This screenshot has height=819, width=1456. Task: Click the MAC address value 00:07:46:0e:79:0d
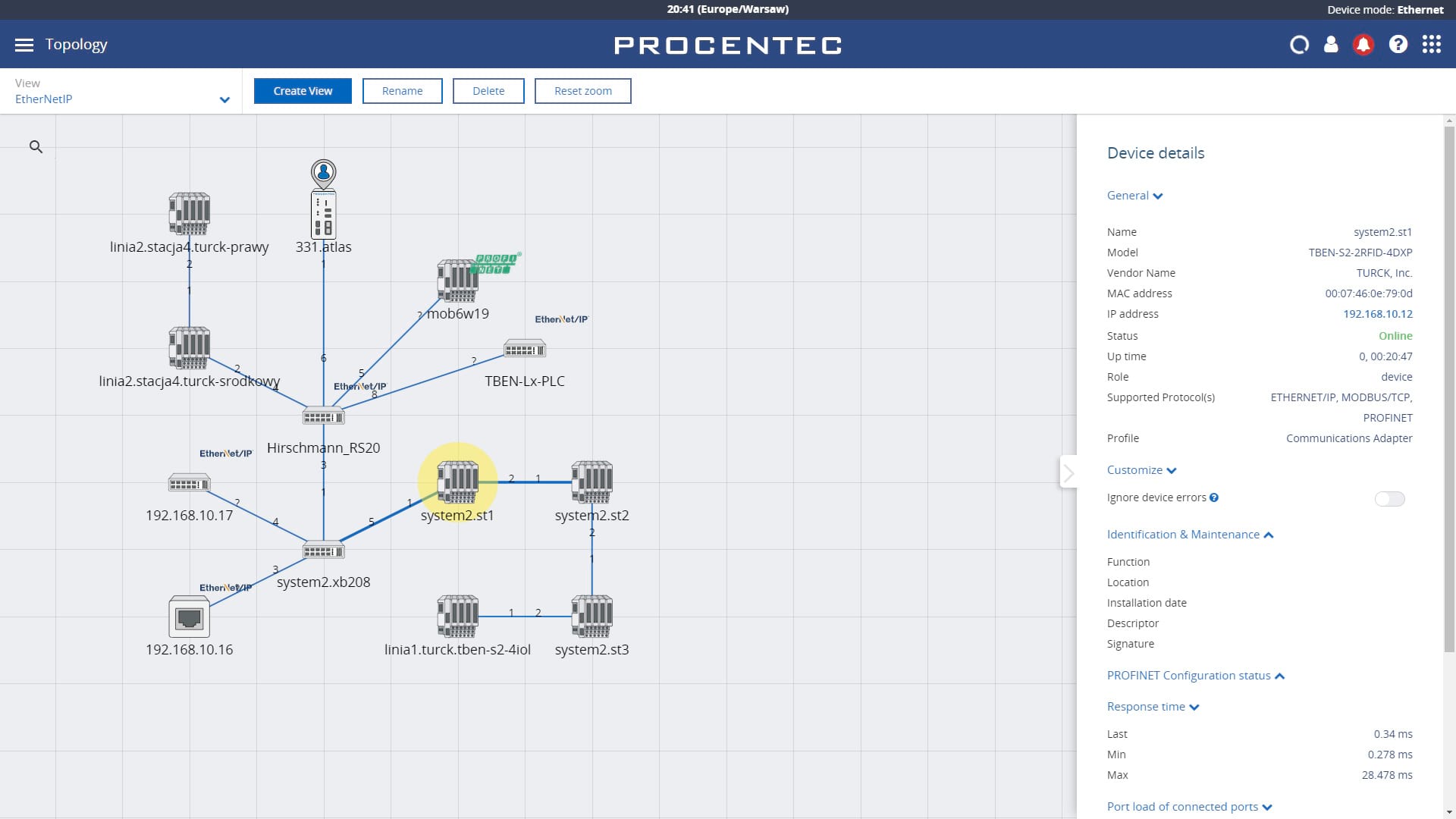[x=1368, y=293]
